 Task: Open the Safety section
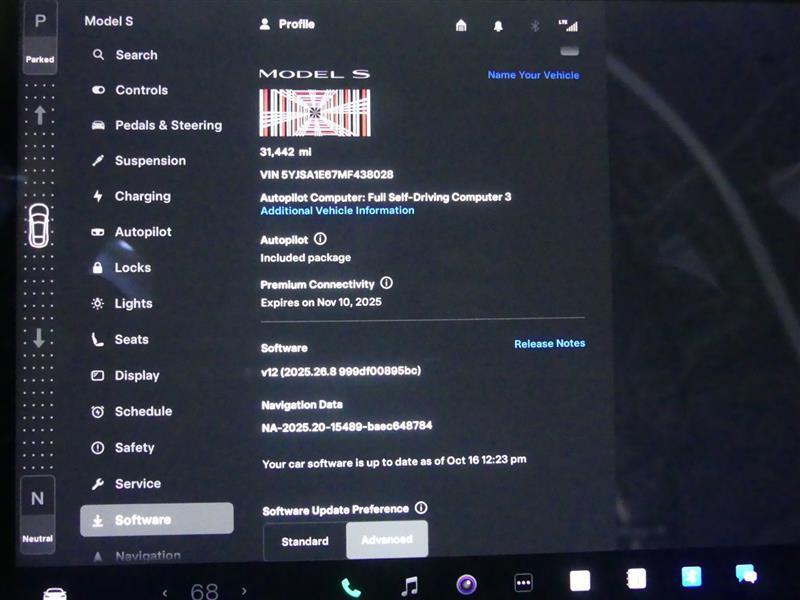click(136, 447)
